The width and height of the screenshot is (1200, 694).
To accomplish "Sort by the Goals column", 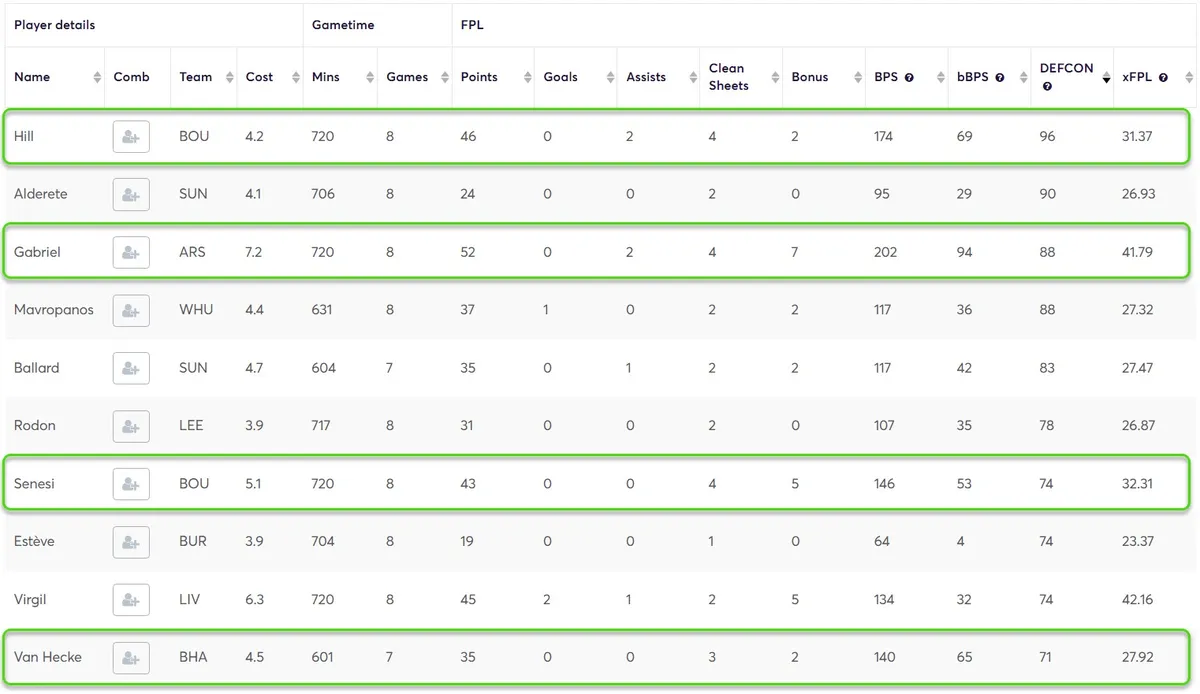I will coord(560,77).
